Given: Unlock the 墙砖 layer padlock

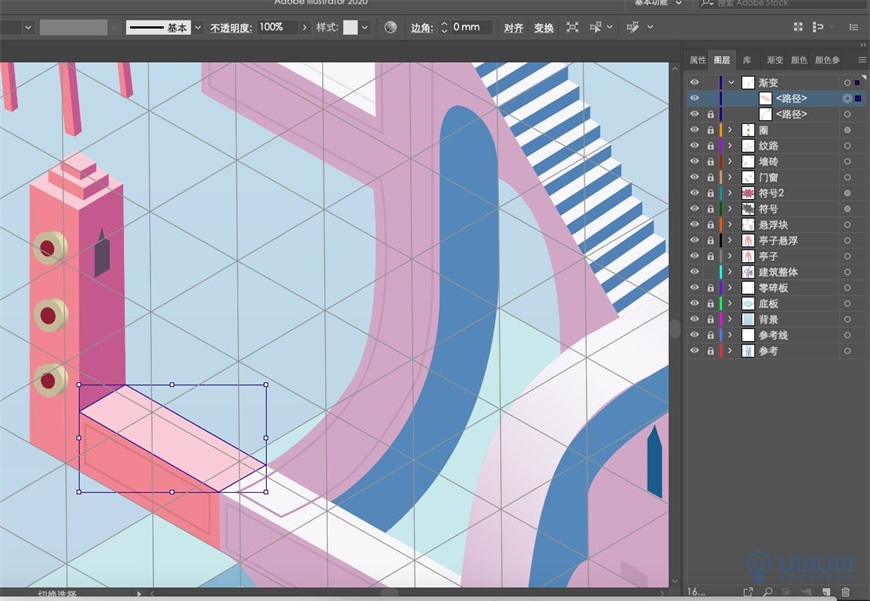Looking at the screenshot, I should (711, 161).
